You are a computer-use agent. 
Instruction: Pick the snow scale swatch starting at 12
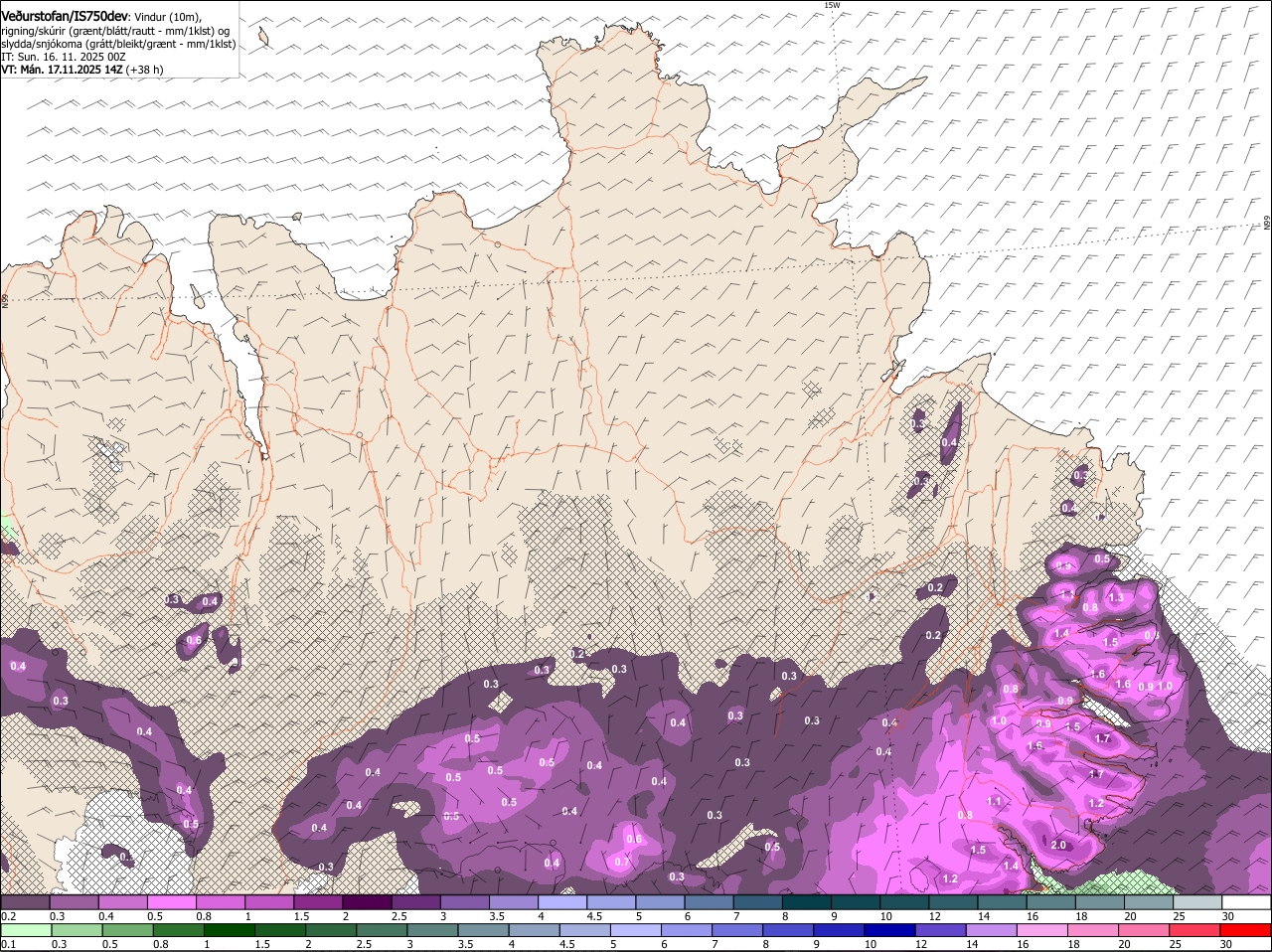pyautogui.click(x=953, y=902)
